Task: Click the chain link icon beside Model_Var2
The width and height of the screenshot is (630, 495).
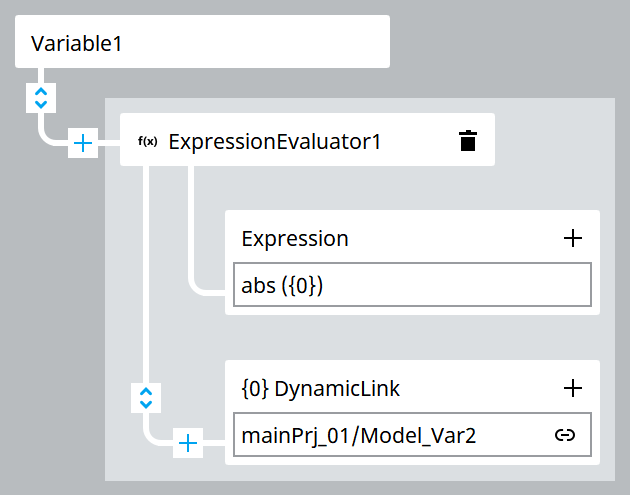Action: click(x=565, y=435)
